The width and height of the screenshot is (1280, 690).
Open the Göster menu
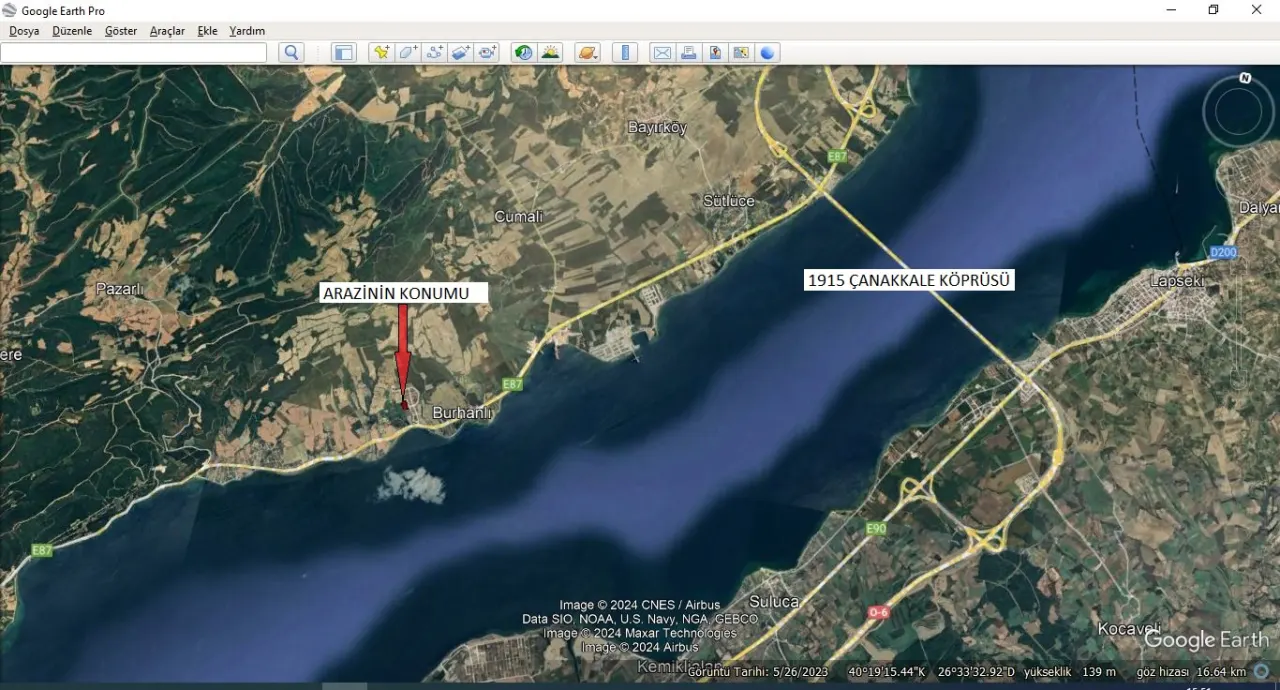[x=121, y=31]
